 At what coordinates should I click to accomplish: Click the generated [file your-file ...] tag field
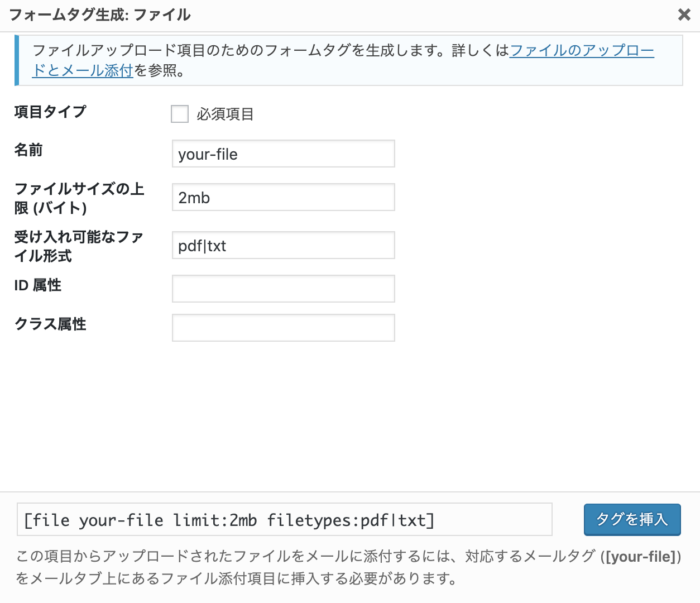284,520
